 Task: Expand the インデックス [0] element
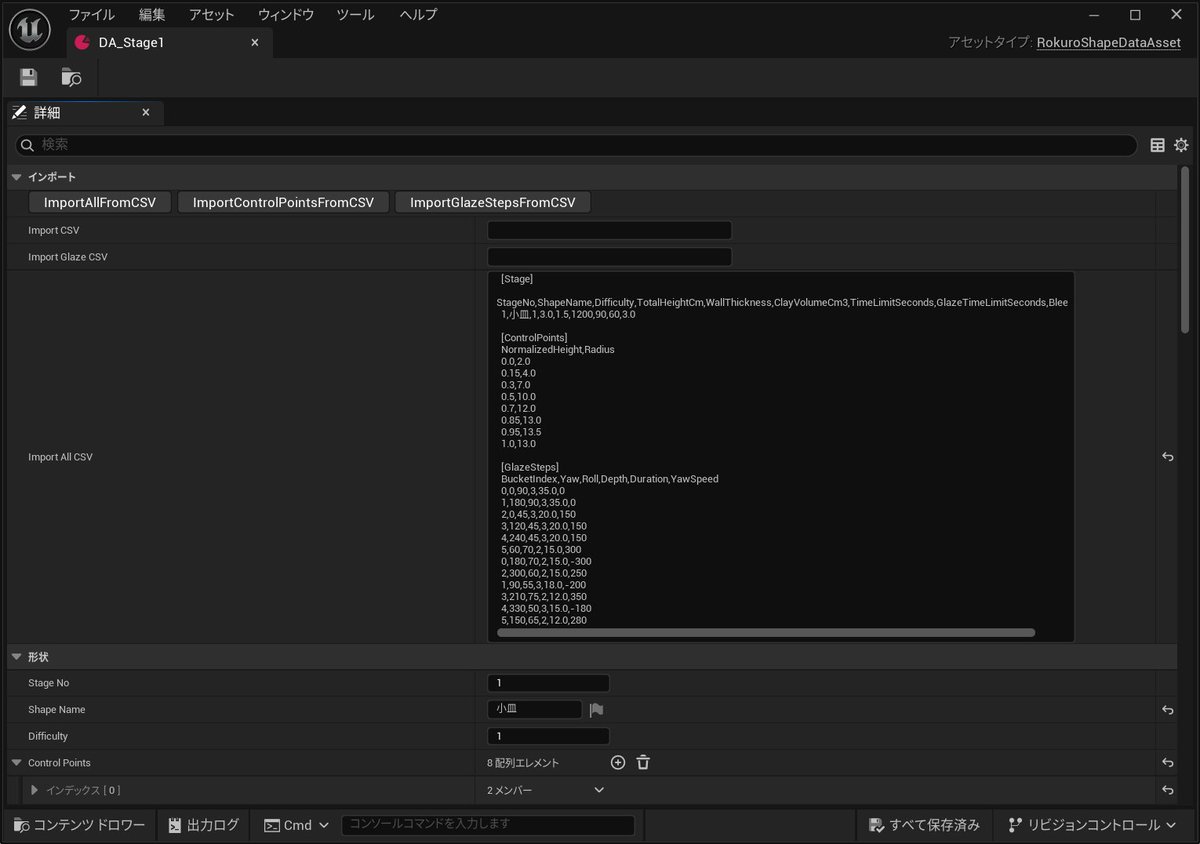click(35, 790)
